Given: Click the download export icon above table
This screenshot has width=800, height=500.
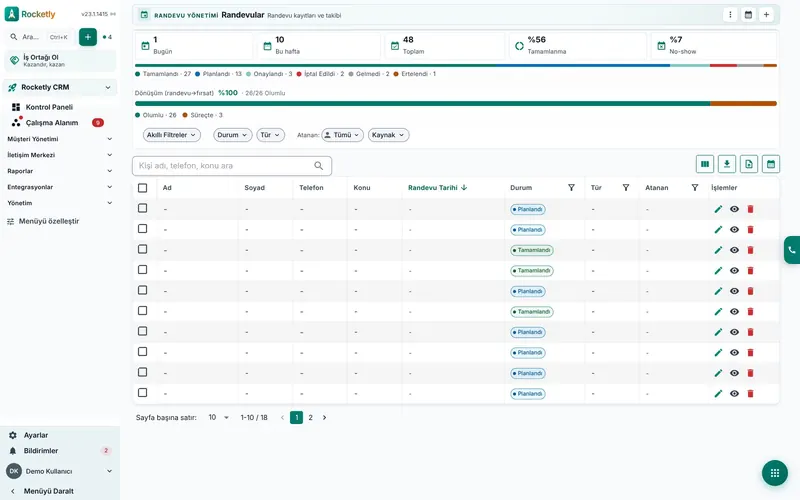Looking at the screenshot, I should tap(727, 164).
